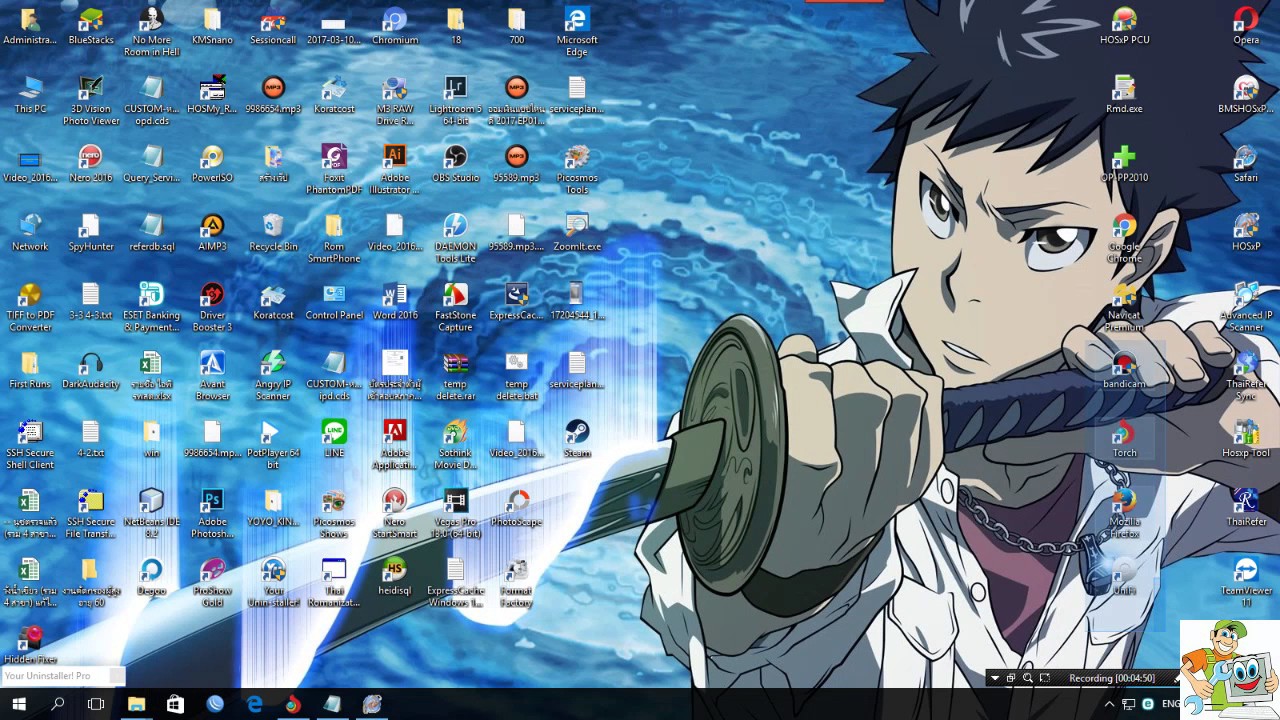Open the FastStone Capture shortcut
Viewport: 1280px width, 720px height.
pos(455,308)
